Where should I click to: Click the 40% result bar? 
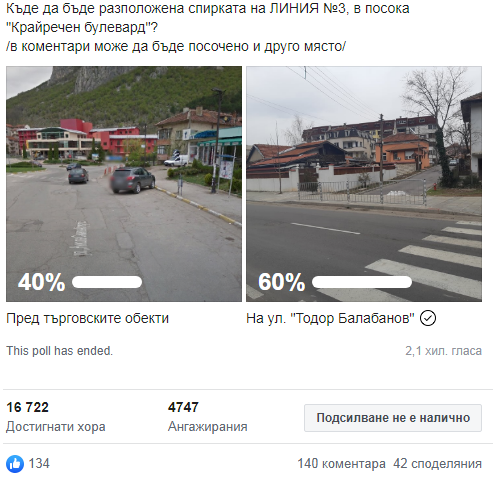point(107,282)
